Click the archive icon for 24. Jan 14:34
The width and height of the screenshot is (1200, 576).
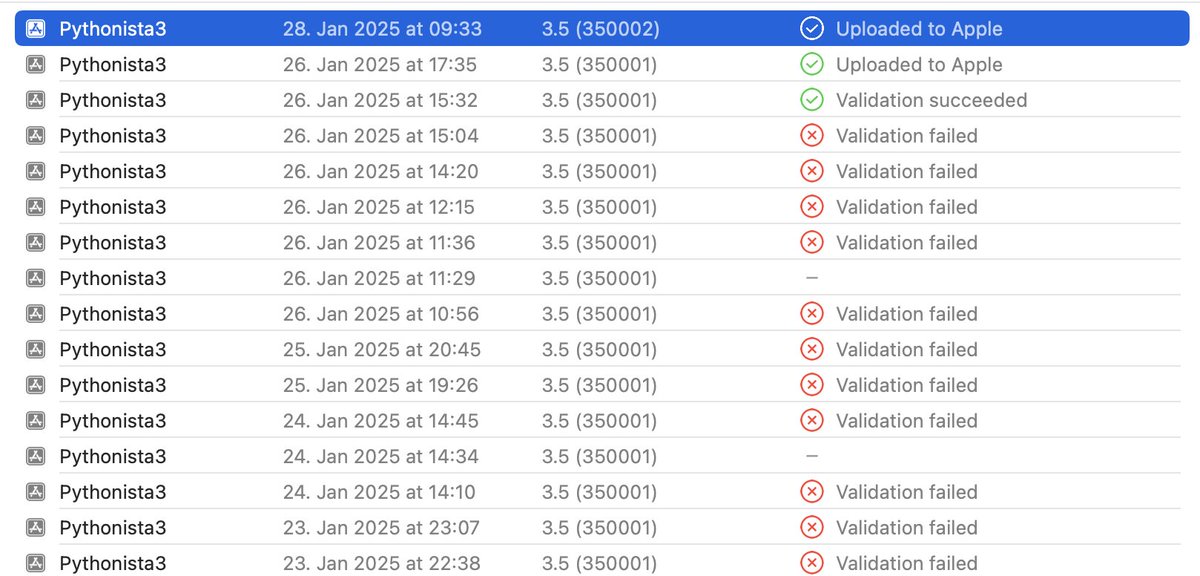35,457
